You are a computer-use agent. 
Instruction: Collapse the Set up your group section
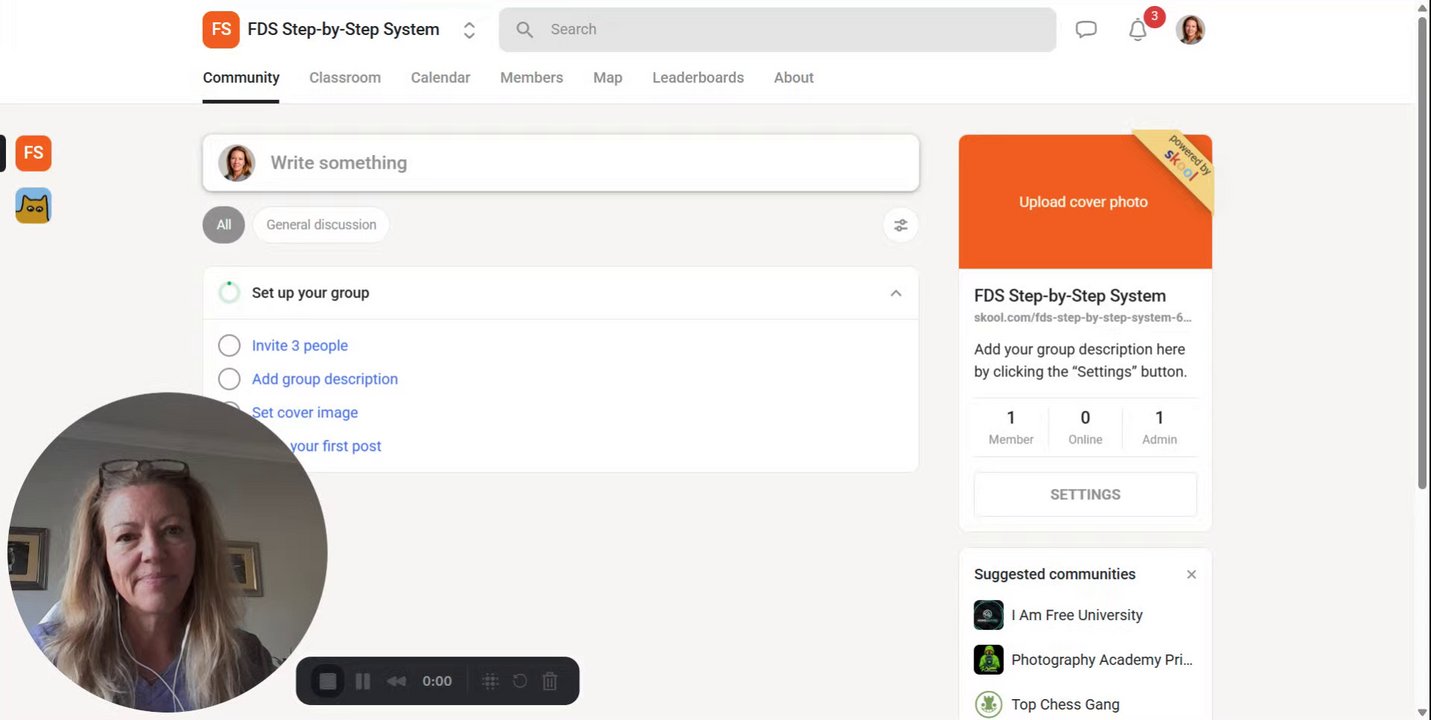coord(895,293)
